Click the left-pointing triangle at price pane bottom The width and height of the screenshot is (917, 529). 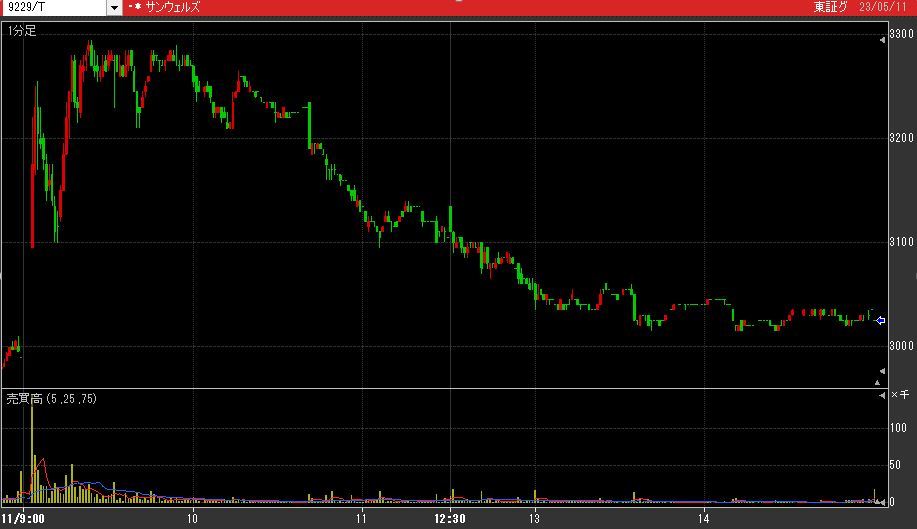[882, 371]
